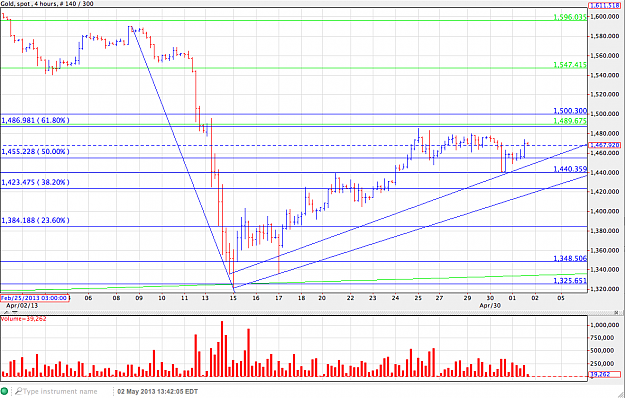Viewport: 625px width, 398px height.
Task: Click the Feb/25/2013 03:00:00 time label
Action: [35, 298]
